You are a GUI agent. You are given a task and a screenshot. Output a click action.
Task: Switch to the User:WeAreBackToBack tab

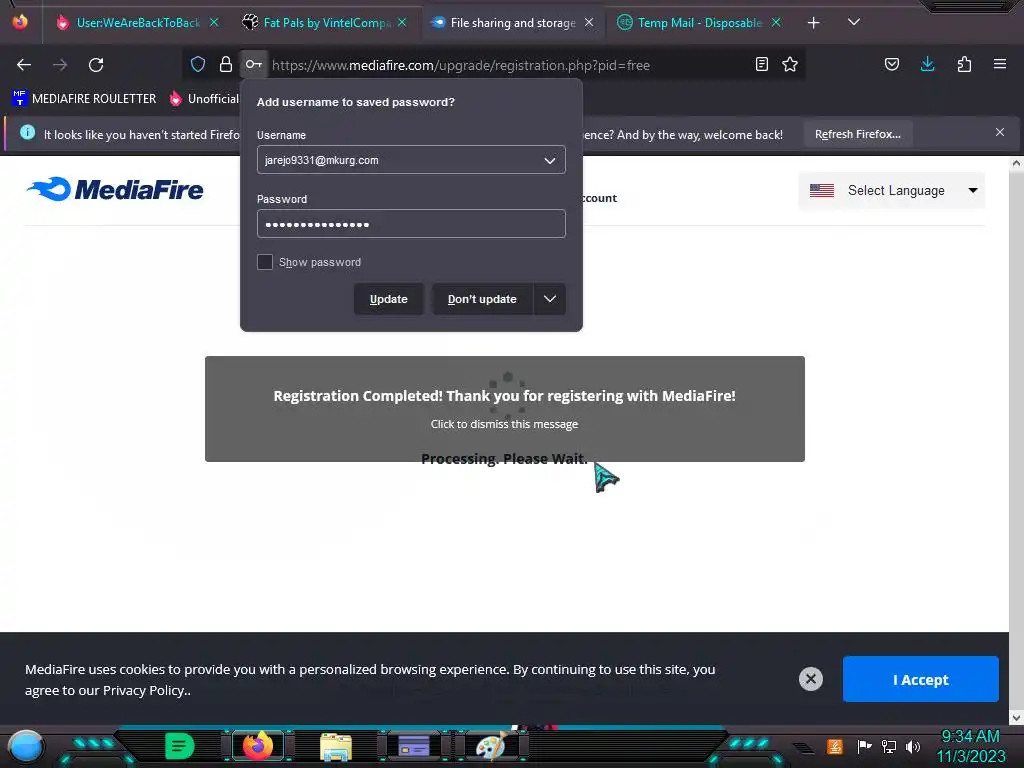[138, 23]
